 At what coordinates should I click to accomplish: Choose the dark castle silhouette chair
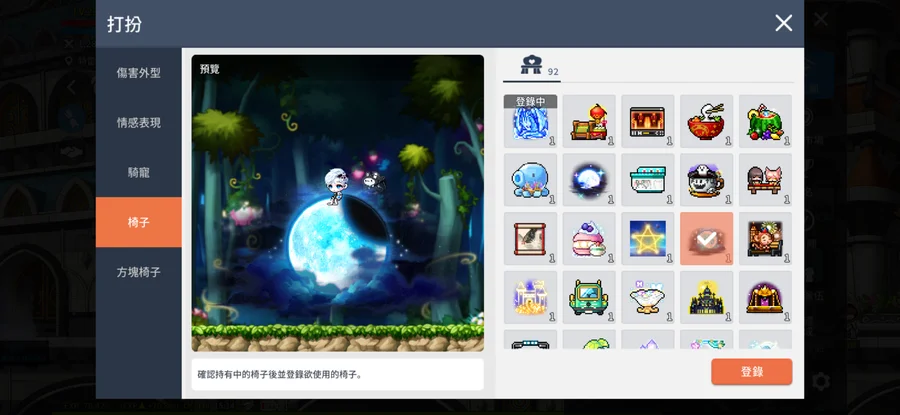pyautogui.click(x=706, y=297)
